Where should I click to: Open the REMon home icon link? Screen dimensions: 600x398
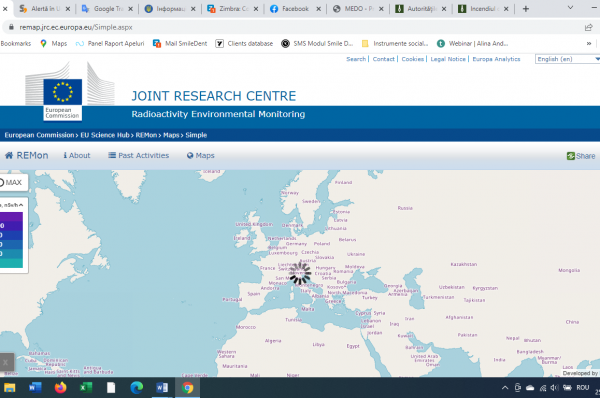pos(9,155)
